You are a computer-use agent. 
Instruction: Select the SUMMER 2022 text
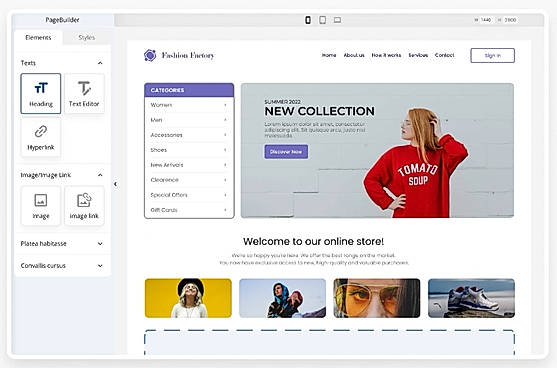pyautogui.click(x=282, y=102)
